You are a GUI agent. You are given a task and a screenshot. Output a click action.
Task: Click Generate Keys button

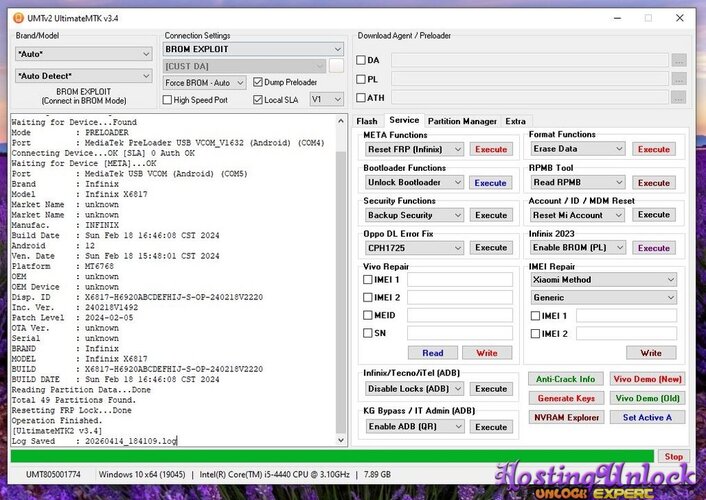[x=566, y=398]
